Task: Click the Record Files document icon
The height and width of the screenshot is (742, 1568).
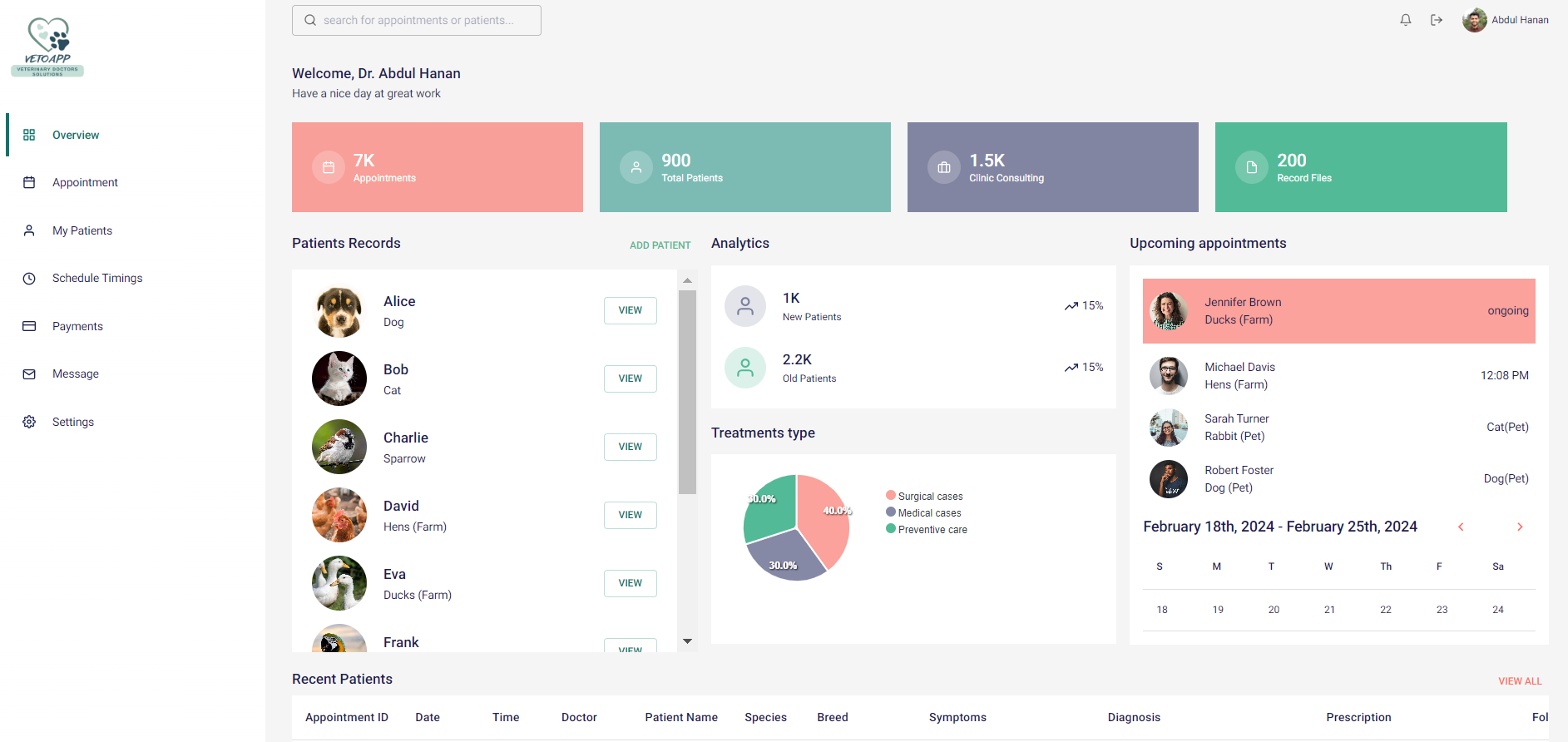Action: pos(1252,167)
